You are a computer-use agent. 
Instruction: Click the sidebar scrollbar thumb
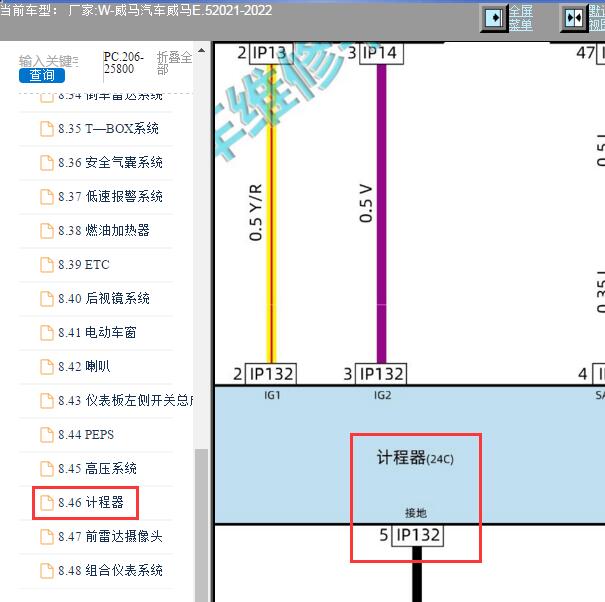201,525
